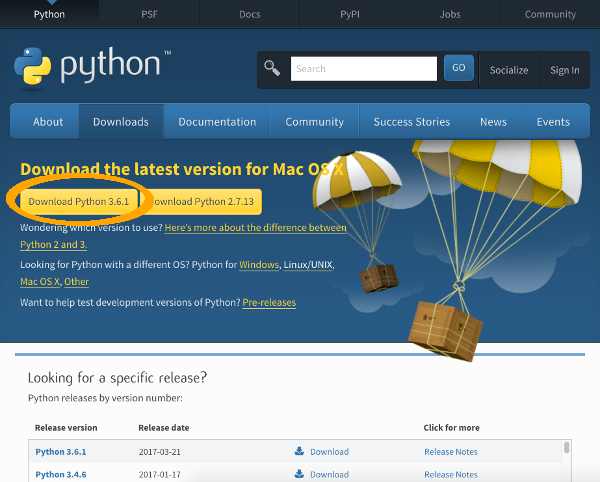
Task: Open the Downloads navigation menu
Action: (x=121, y=122)
